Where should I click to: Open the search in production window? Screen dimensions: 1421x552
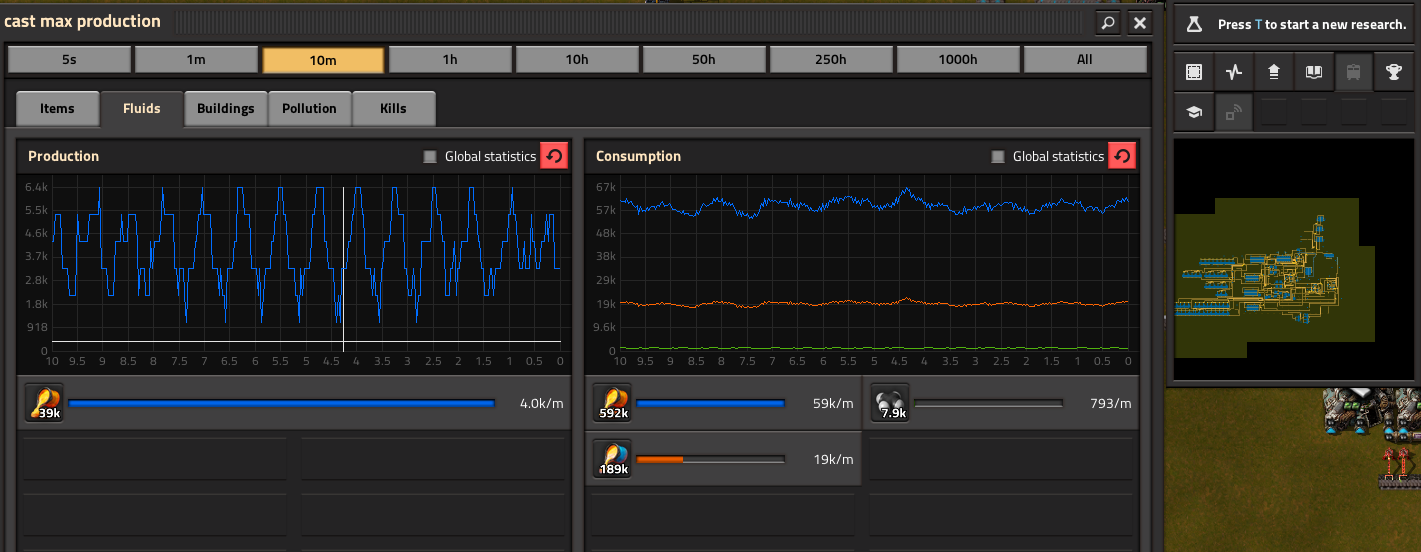(1107, 22)
